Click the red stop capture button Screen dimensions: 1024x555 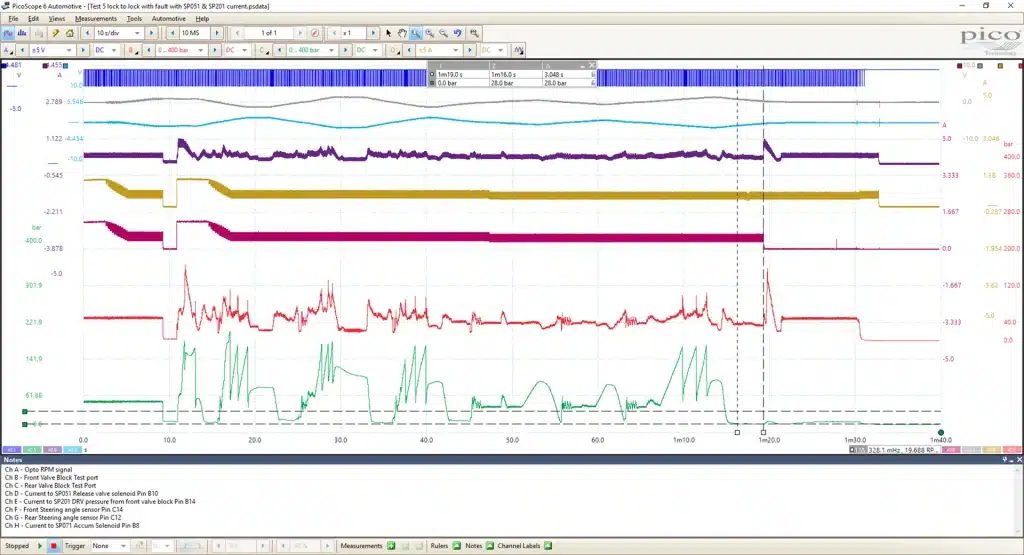[x=54, y=546]
